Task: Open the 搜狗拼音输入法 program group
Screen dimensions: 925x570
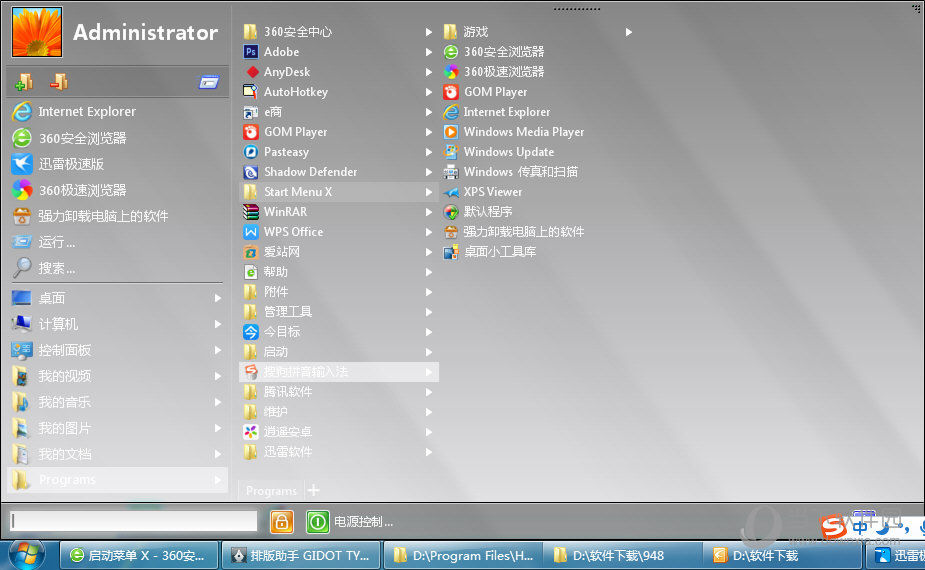Action: click(x=339, y=372)
